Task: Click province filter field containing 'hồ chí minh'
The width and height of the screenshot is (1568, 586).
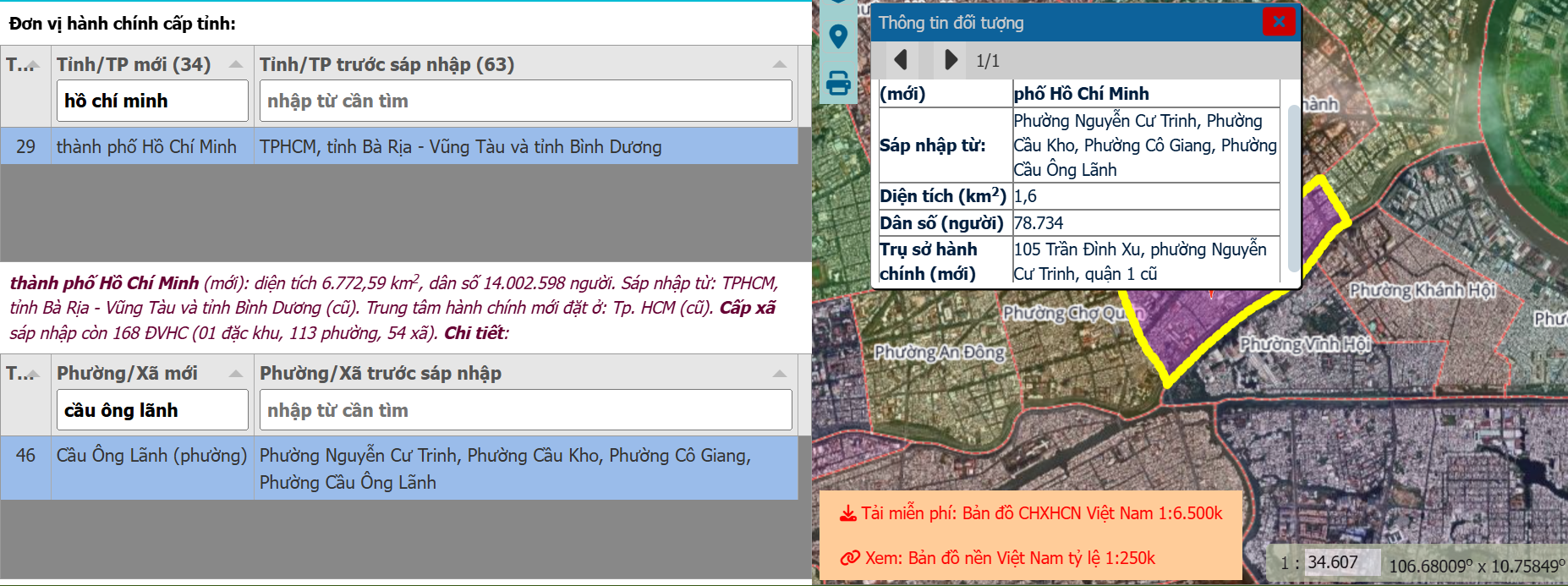Action: 152,101
